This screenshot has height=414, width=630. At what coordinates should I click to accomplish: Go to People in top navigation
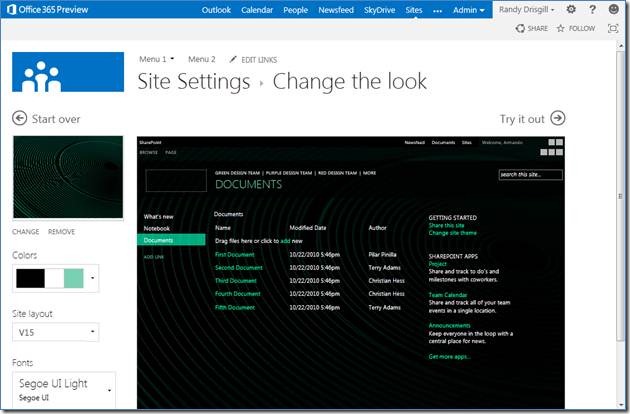(x=295, y=10)
